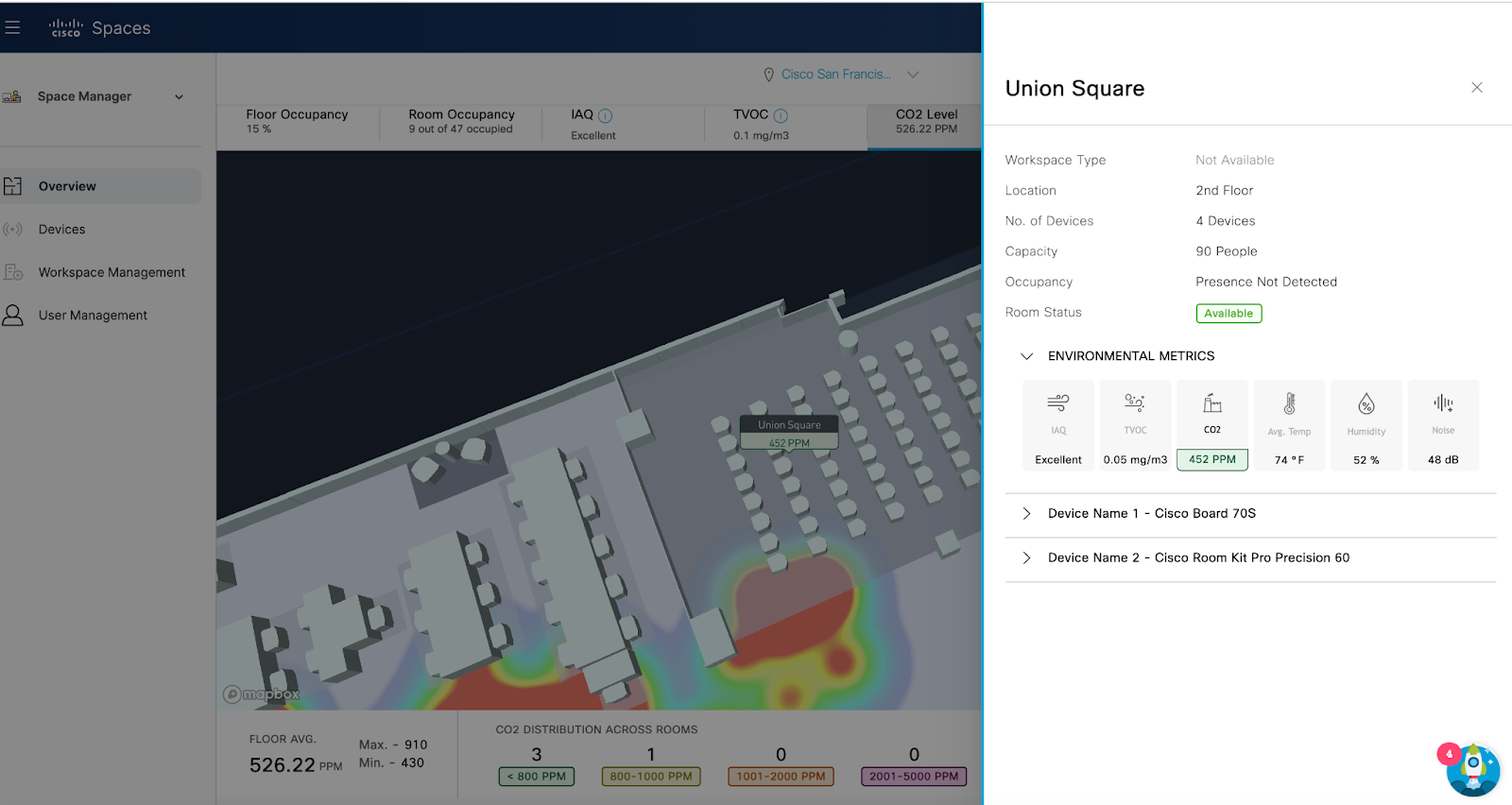This screenshot has height=805, width=1512.
Task: Click the < 800 PPM legend badge
Action: point(536,777)
